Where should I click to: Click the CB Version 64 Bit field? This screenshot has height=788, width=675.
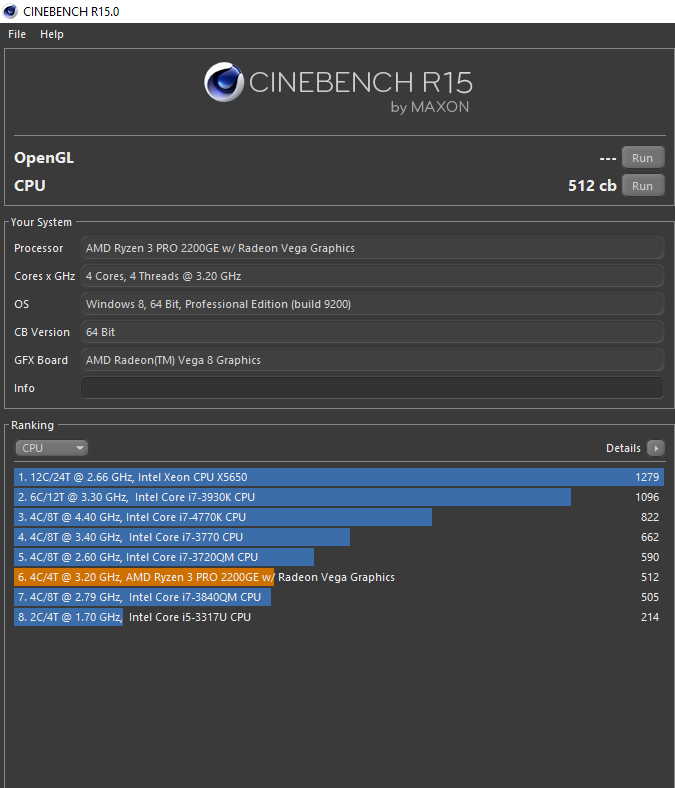(x=372, y=332)
